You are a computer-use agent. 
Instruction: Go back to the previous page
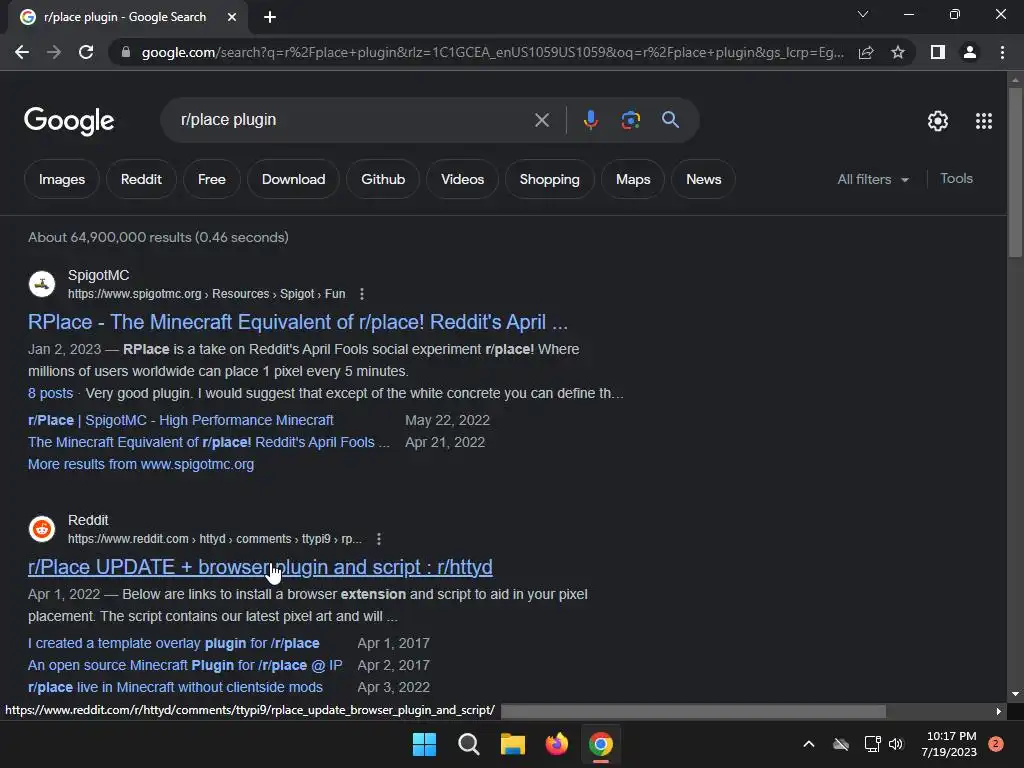pos(22,52)
